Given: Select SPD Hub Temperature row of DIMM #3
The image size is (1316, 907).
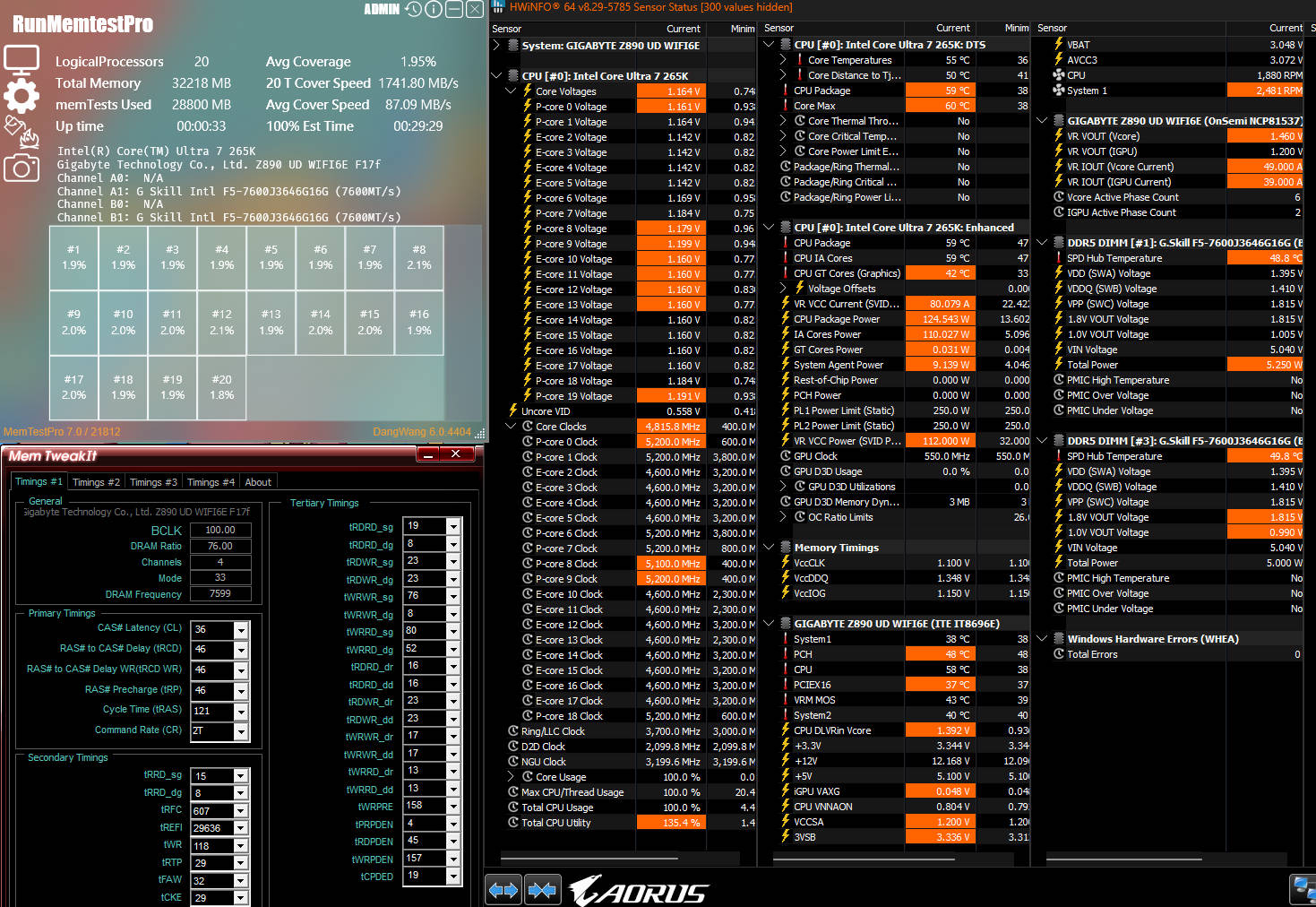Looking at the screenshot, I should point(1169,455).
